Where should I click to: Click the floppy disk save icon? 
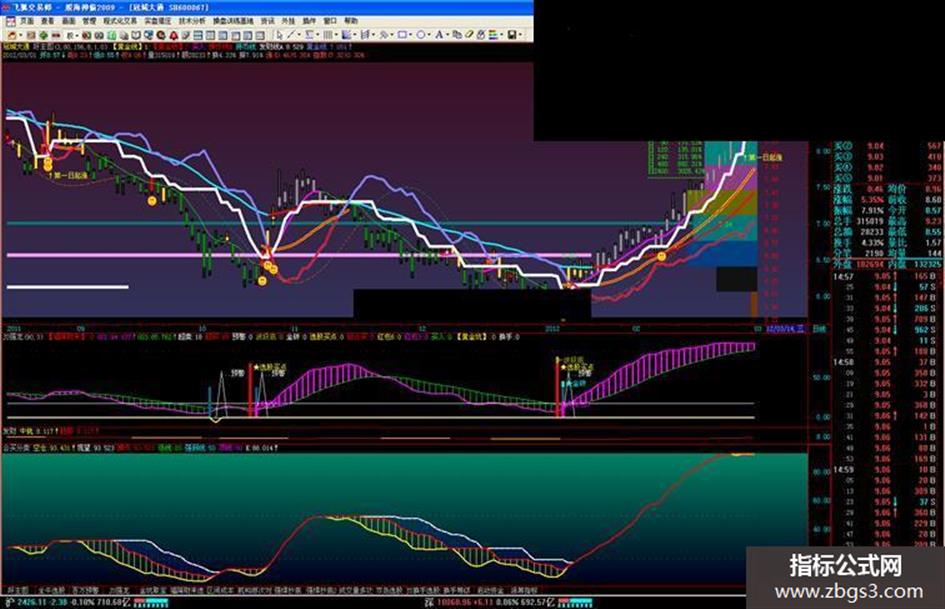(x=512, y=35)
